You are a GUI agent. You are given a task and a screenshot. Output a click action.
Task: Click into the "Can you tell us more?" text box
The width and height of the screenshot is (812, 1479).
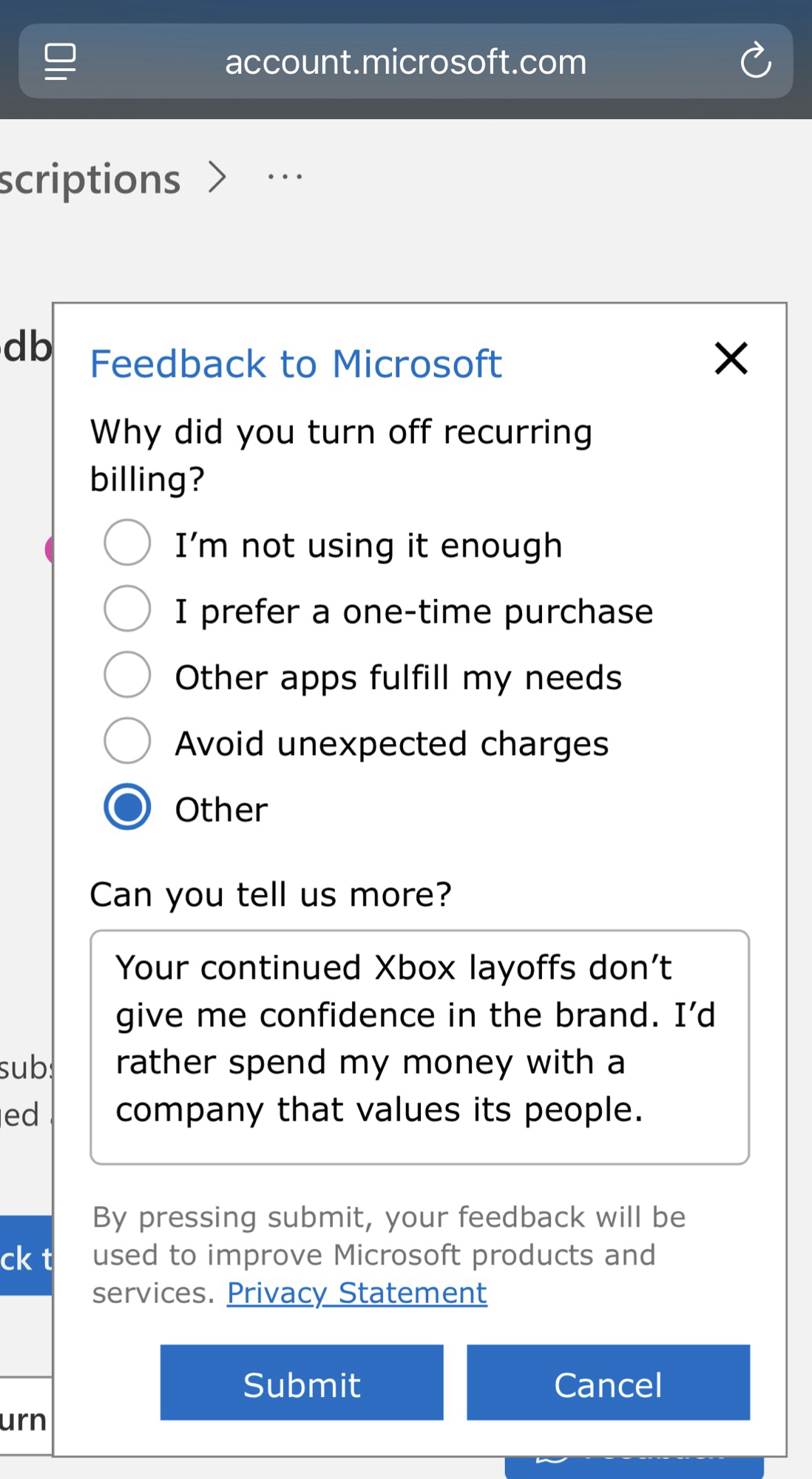[x=419, y=1046]
